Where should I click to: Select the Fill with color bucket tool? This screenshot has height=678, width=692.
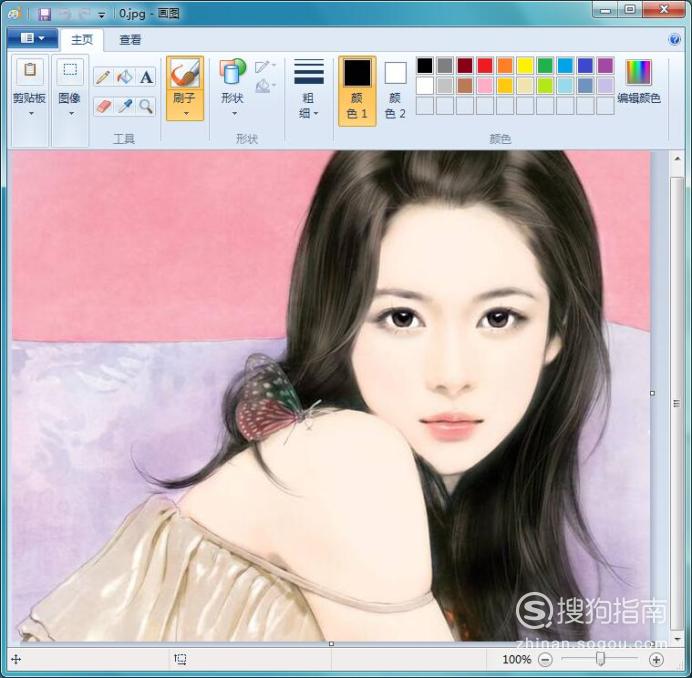[125, 77]
